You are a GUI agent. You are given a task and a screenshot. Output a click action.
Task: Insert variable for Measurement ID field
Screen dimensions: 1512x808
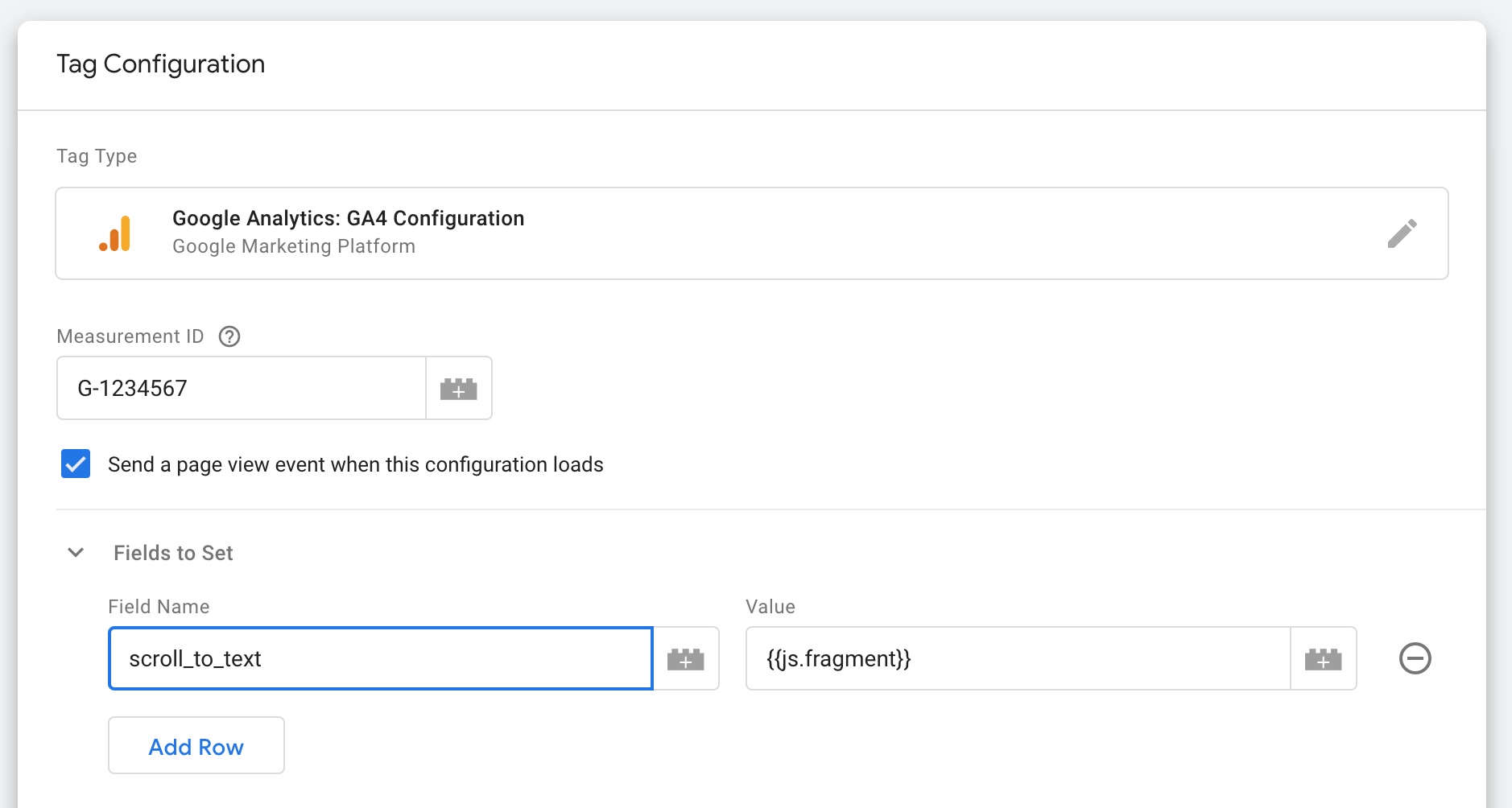(458, 389)
